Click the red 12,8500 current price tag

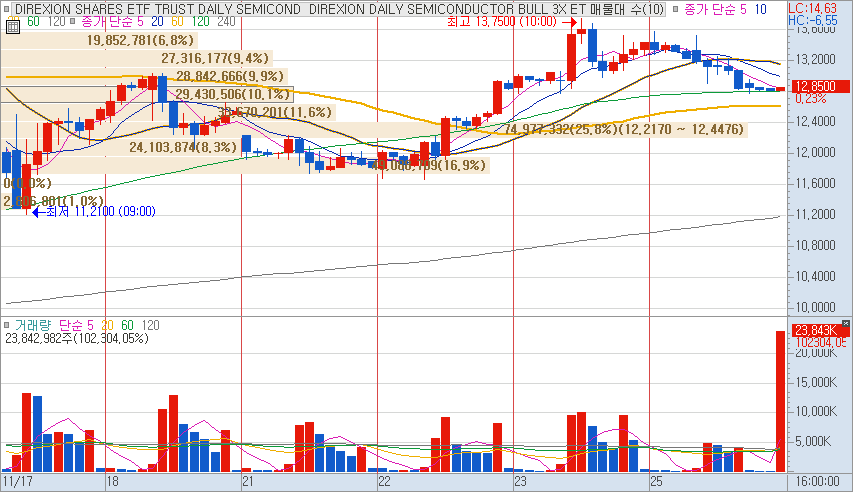click(819, 87)
